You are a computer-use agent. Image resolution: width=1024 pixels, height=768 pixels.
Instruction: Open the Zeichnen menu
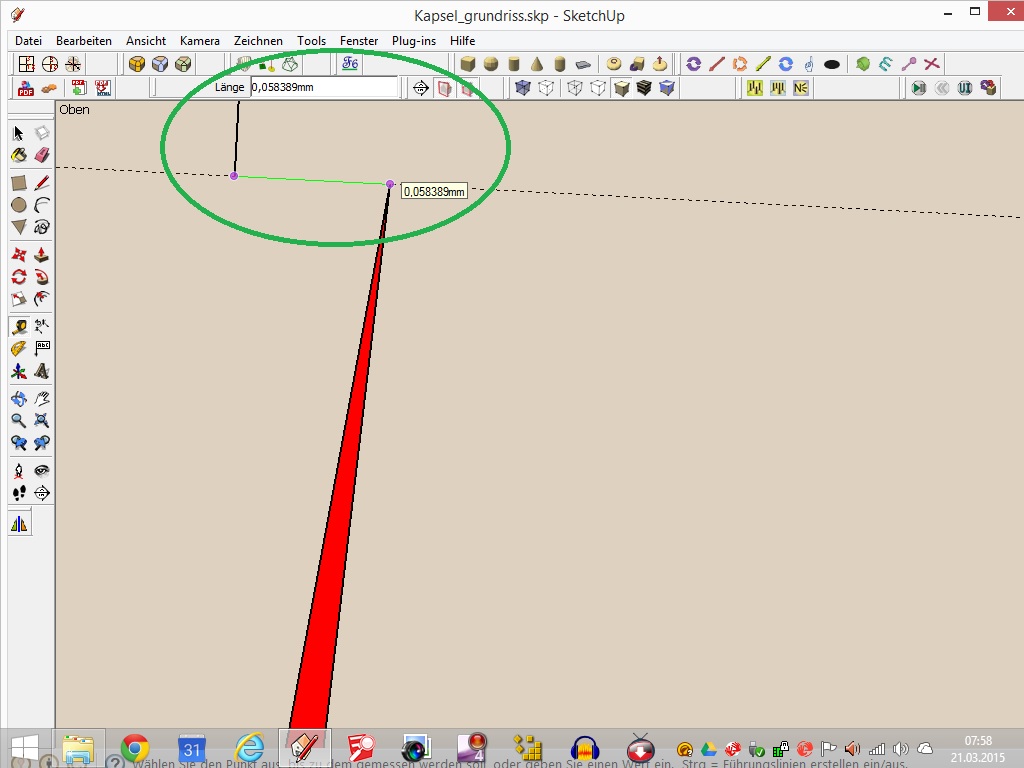[x=258, y=41]
